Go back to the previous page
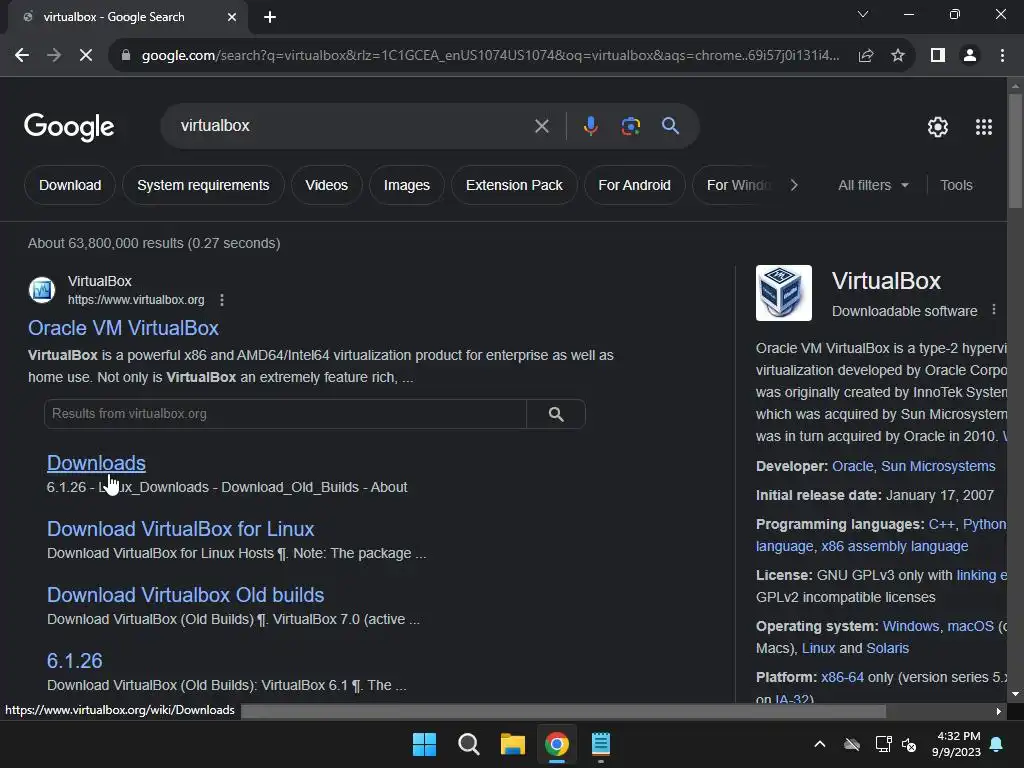Viewport: 1024px width, 768px height. (x=22, y=56)
